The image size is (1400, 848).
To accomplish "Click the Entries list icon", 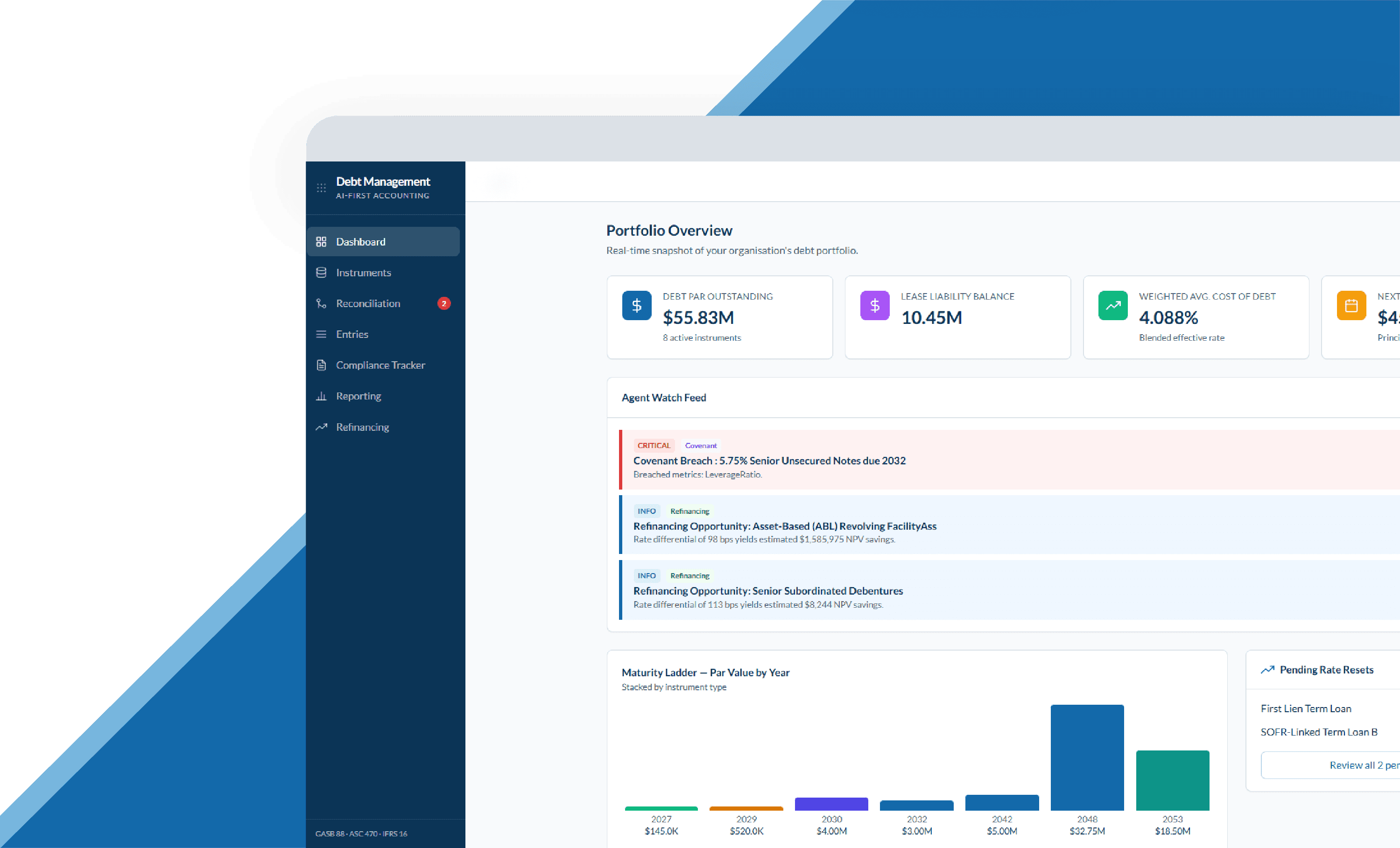I will (321, 334).
